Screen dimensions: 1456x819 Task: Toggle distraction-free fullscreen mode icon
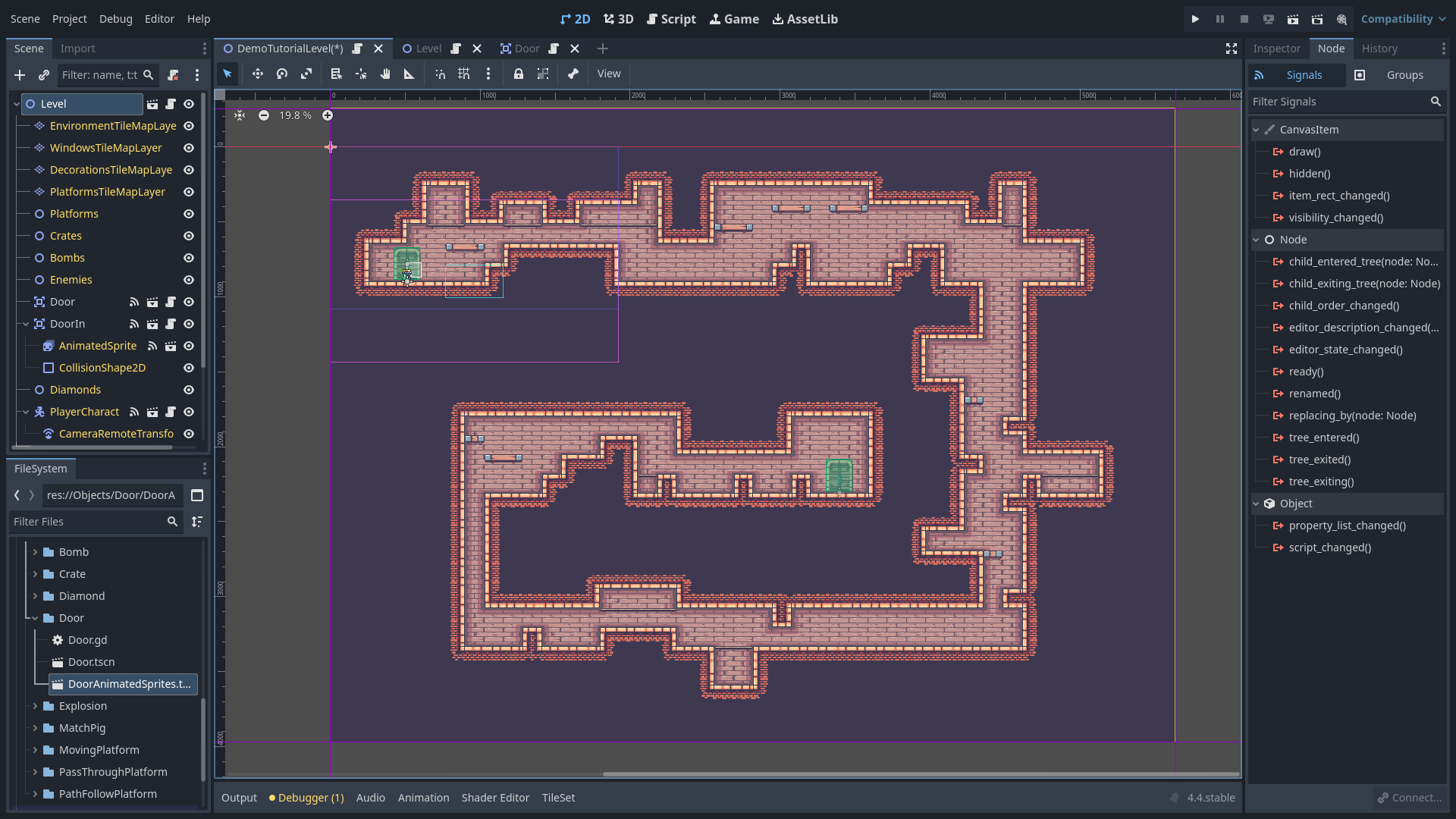tap(1232, 49)
